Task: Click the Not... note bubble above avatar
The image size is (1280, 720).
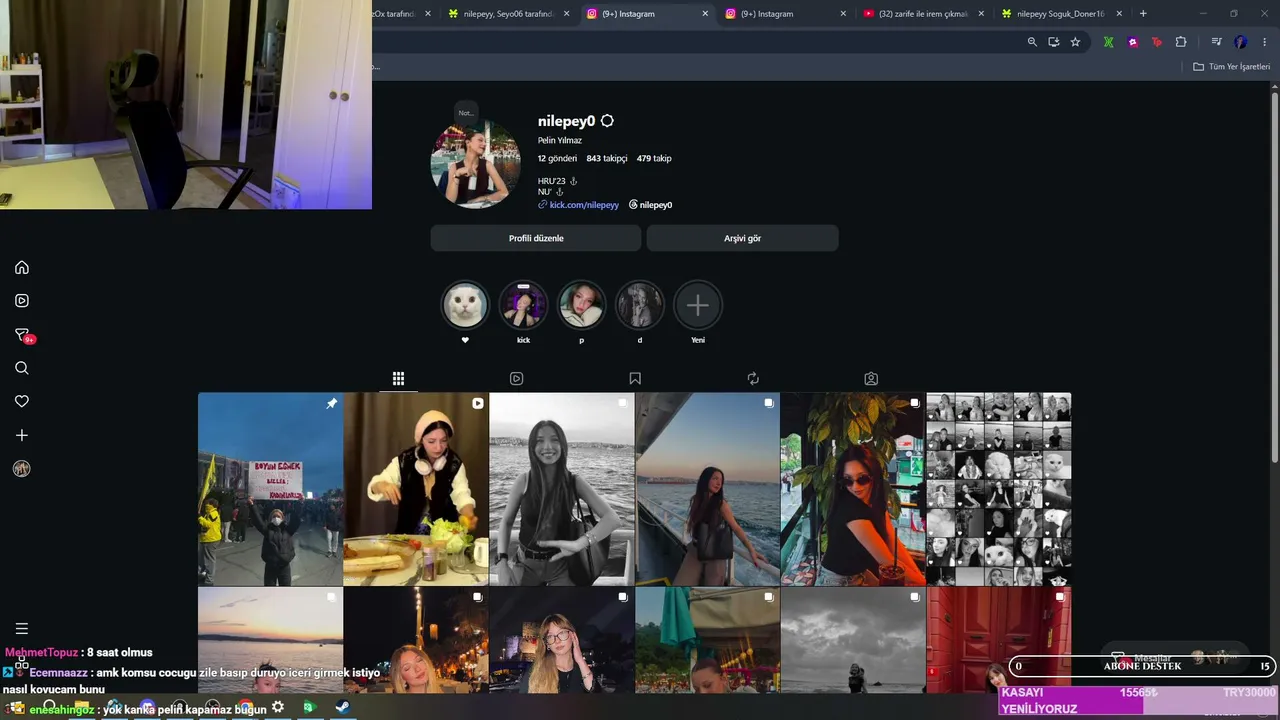Action: point(466,113)
